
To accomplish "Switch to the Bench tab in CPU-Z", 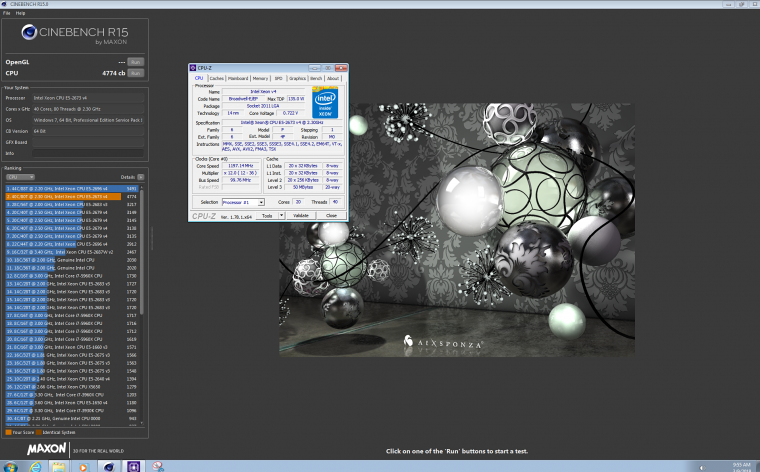I will (316, 79).
